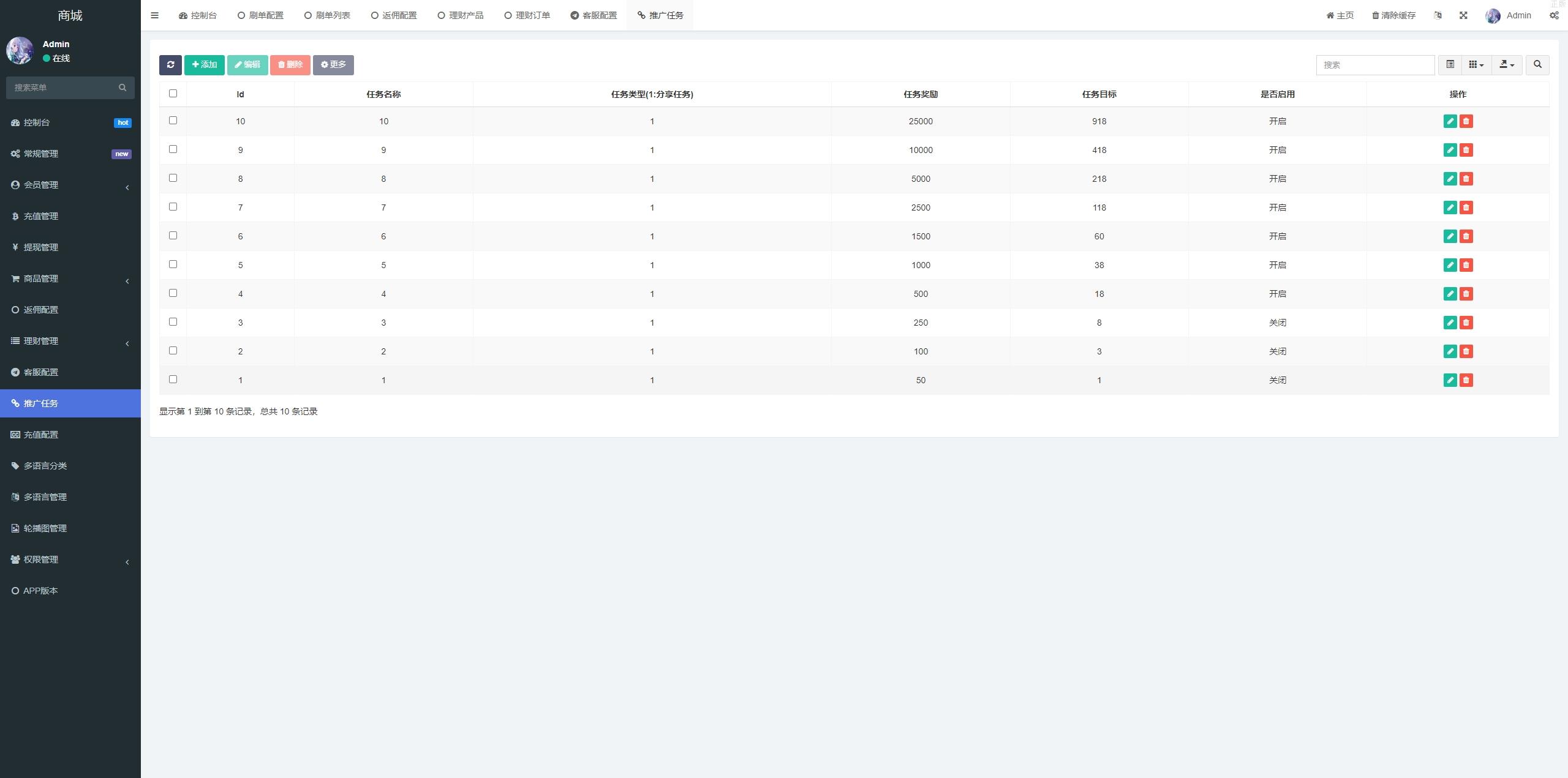
Task: Click the 清除缓存 link
Action: (1393, 15)
